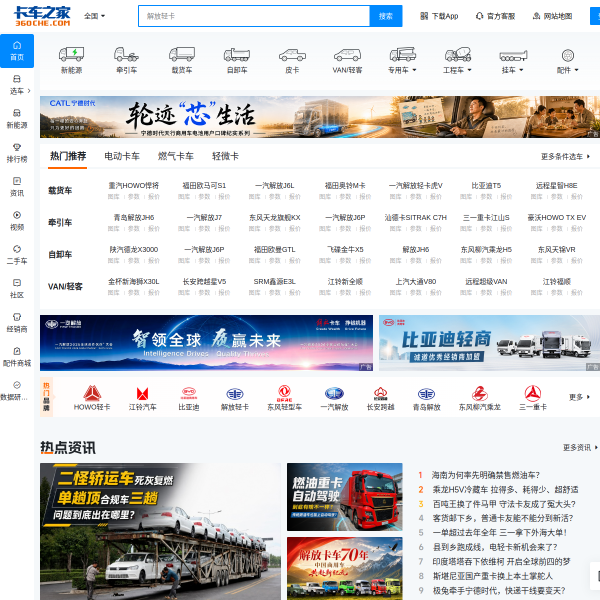Expand 更多条件选车 link
Screen dimensions: 600x600
(x=565, y=157)
